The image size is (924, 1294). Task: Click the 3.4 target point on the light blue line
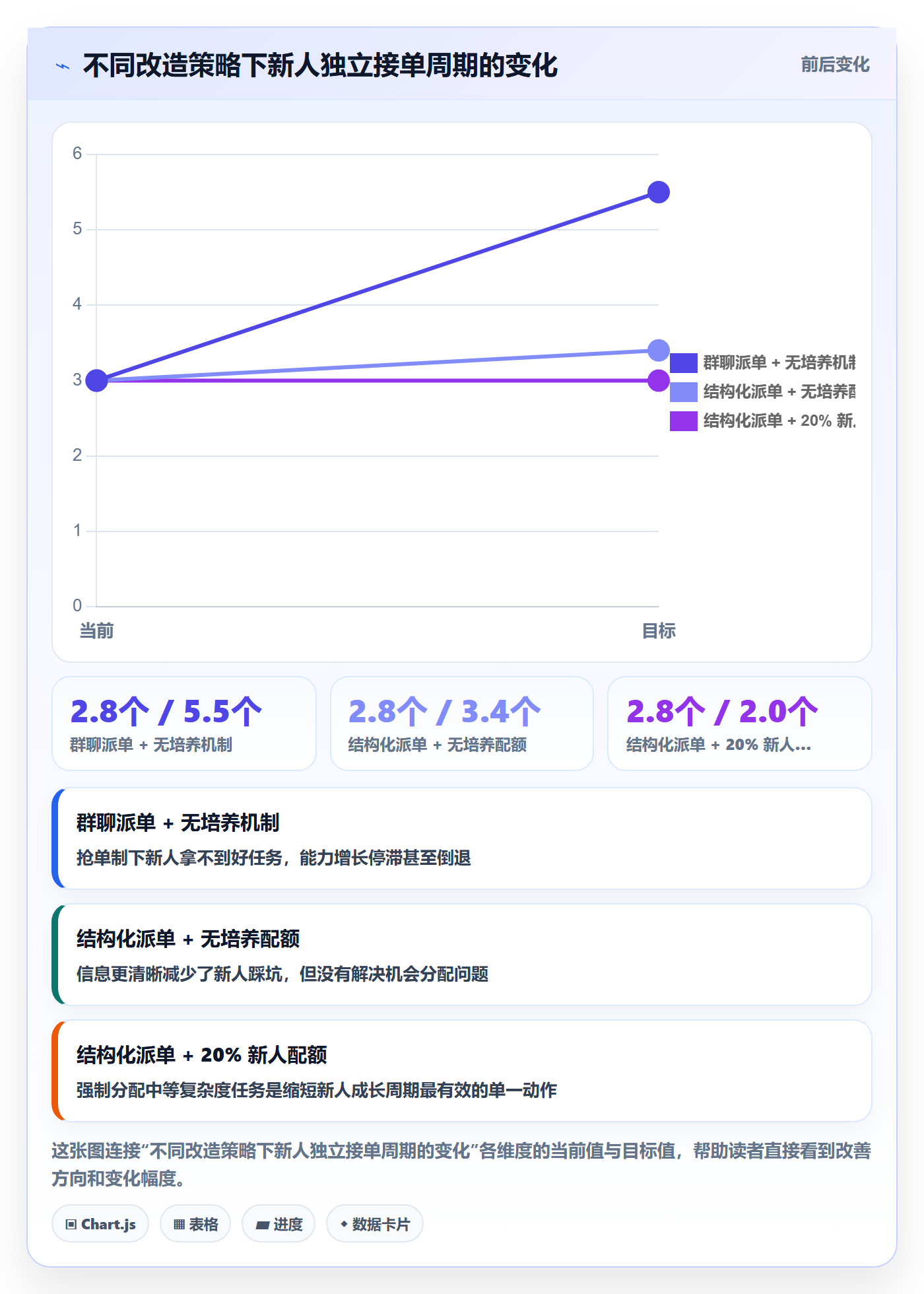click(659, 351)
